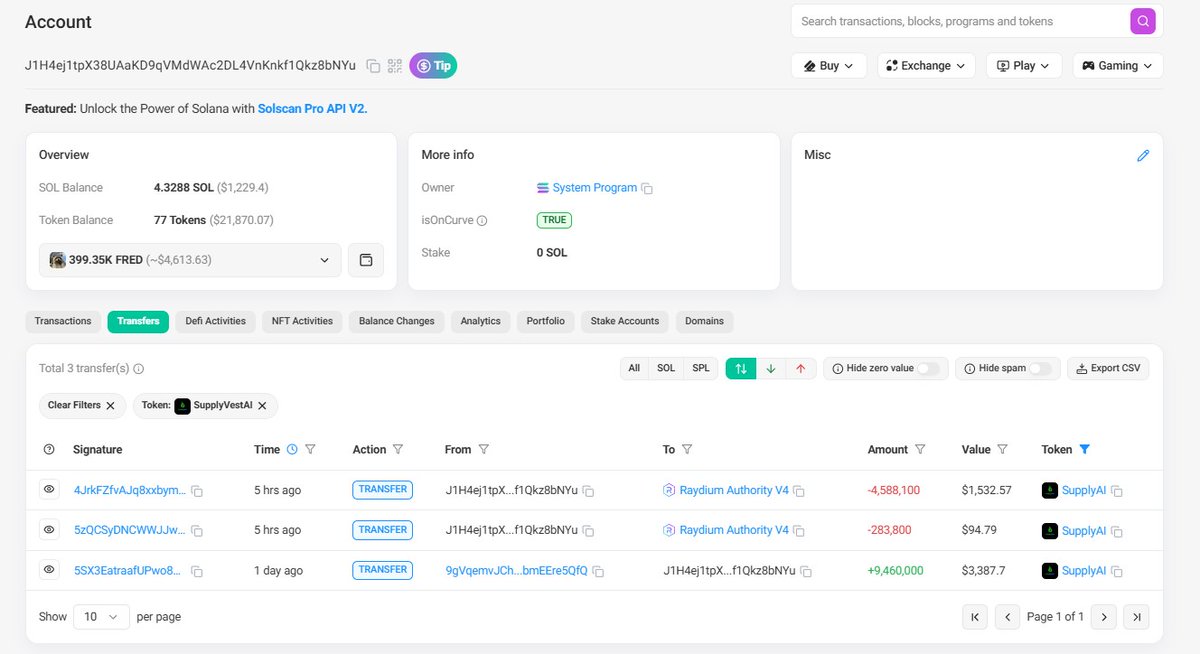Copy signature 5SX3EatraafUPwo8…
1200x654 pixels.
197,571
